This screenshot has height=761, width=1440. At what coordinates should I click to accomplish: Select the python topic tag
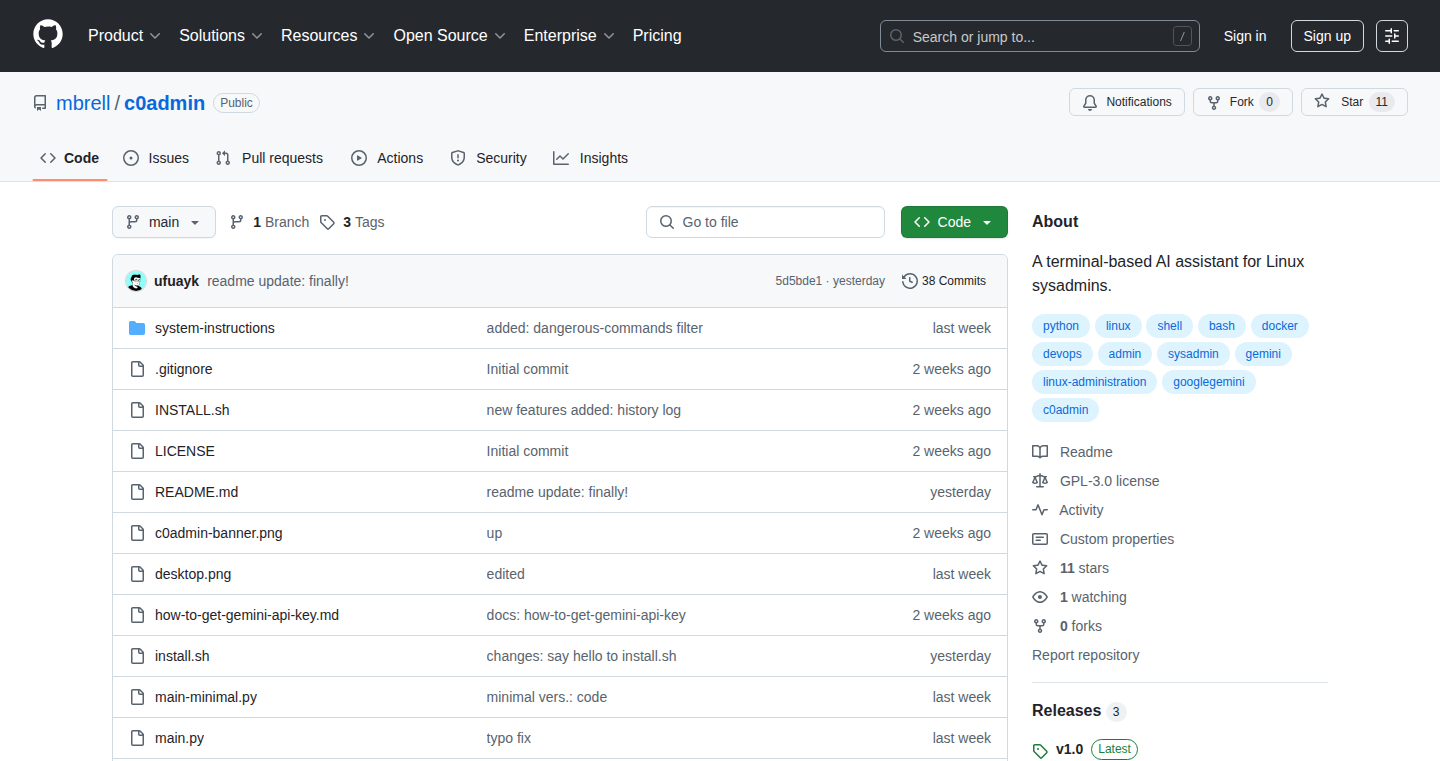1061,326
